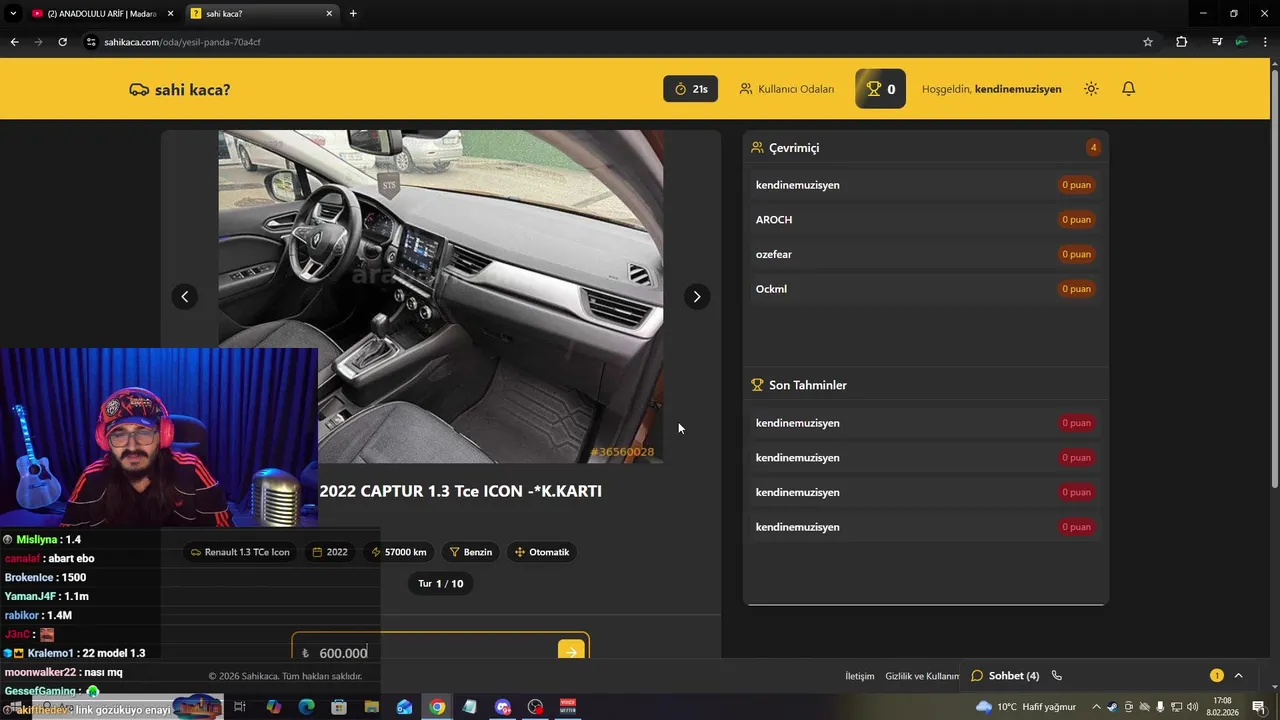
Task: Close the ANADOLULU ARİF tab
Action: 170,14
